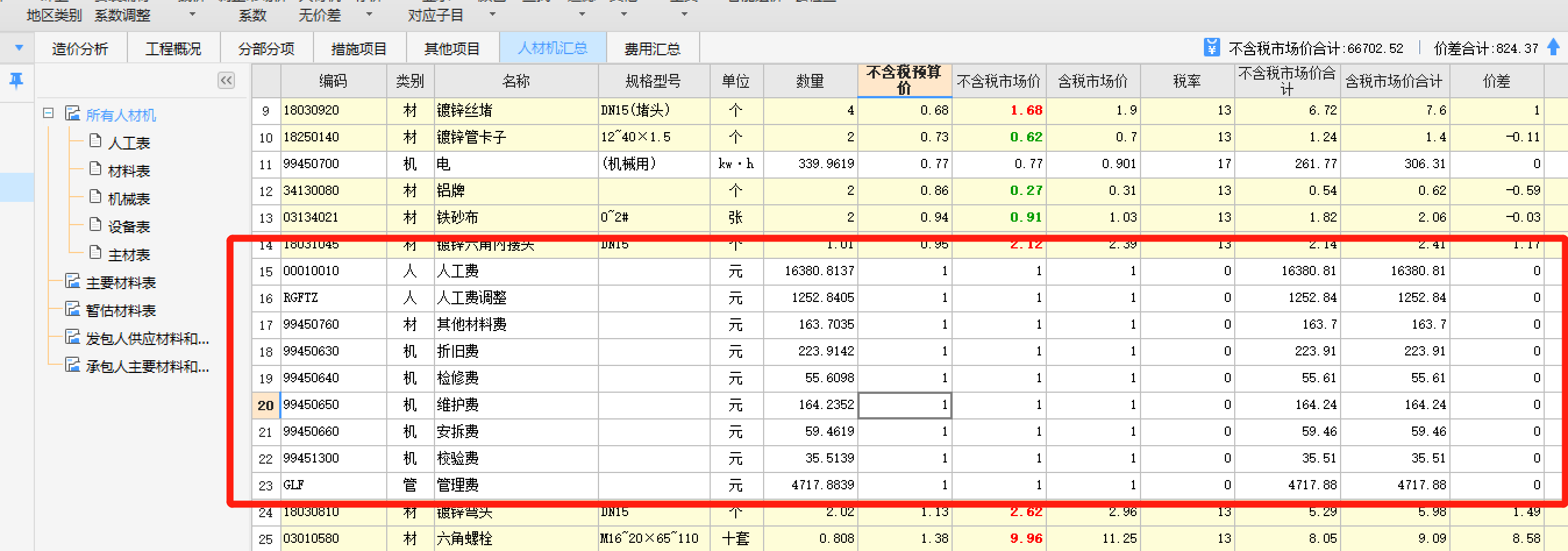The image size is (1568, 551).
Task: Open the 机械表 tree item
Action: (x=129, y=199)
